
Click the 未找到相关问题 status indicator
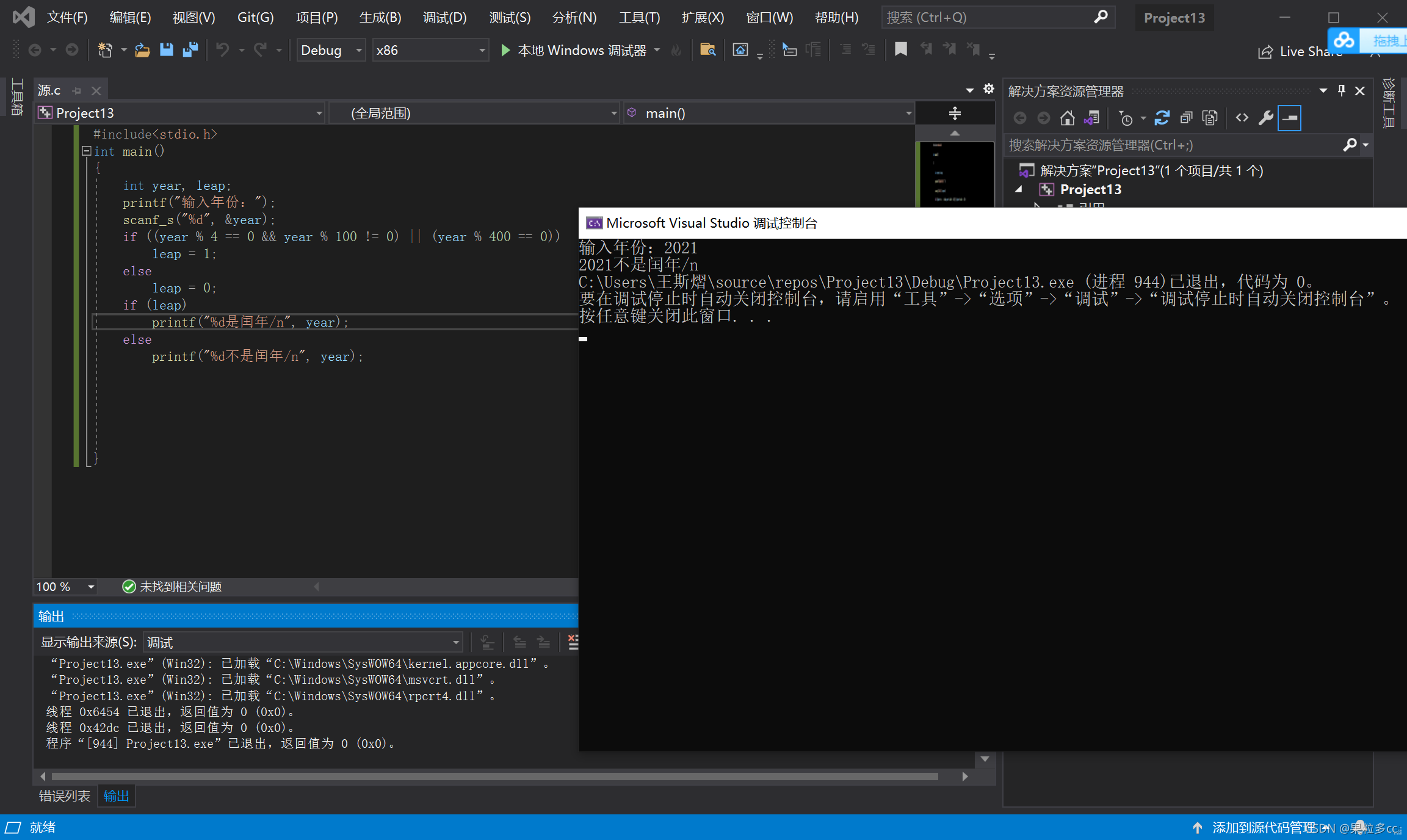172,587
